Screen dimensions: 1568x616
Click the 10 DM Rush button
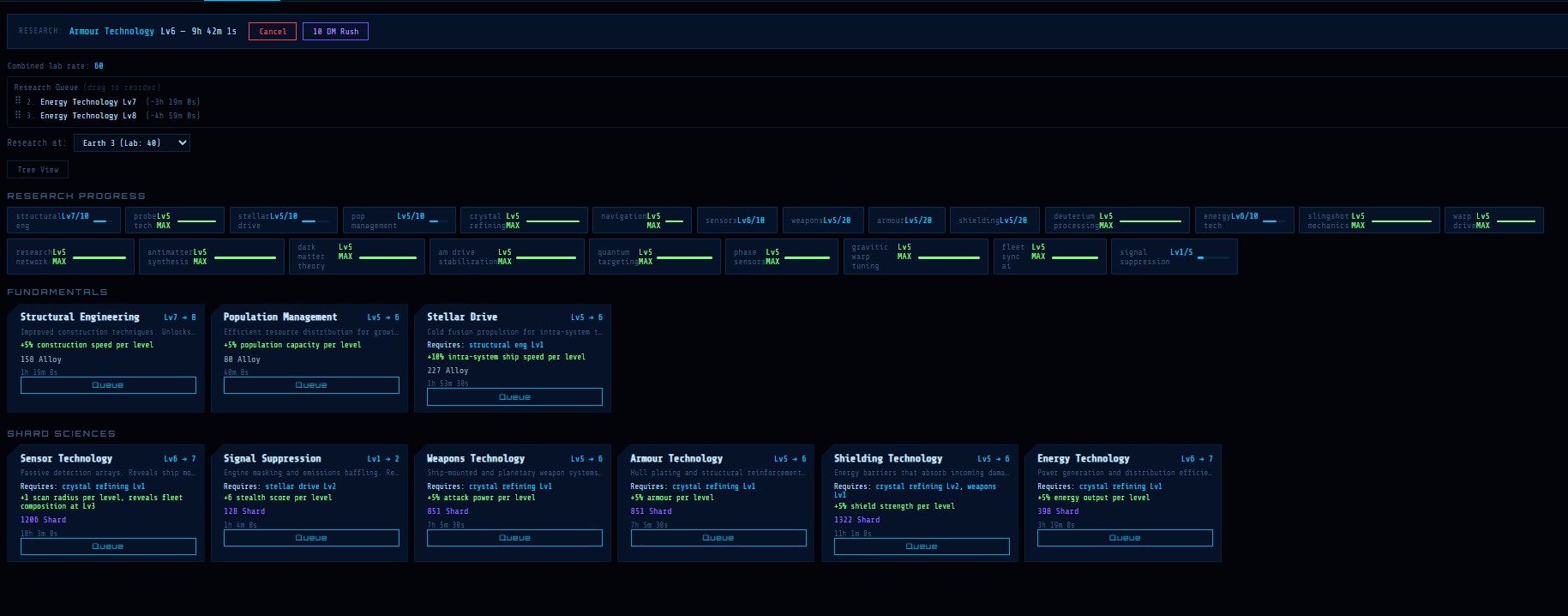coord(335,32)
